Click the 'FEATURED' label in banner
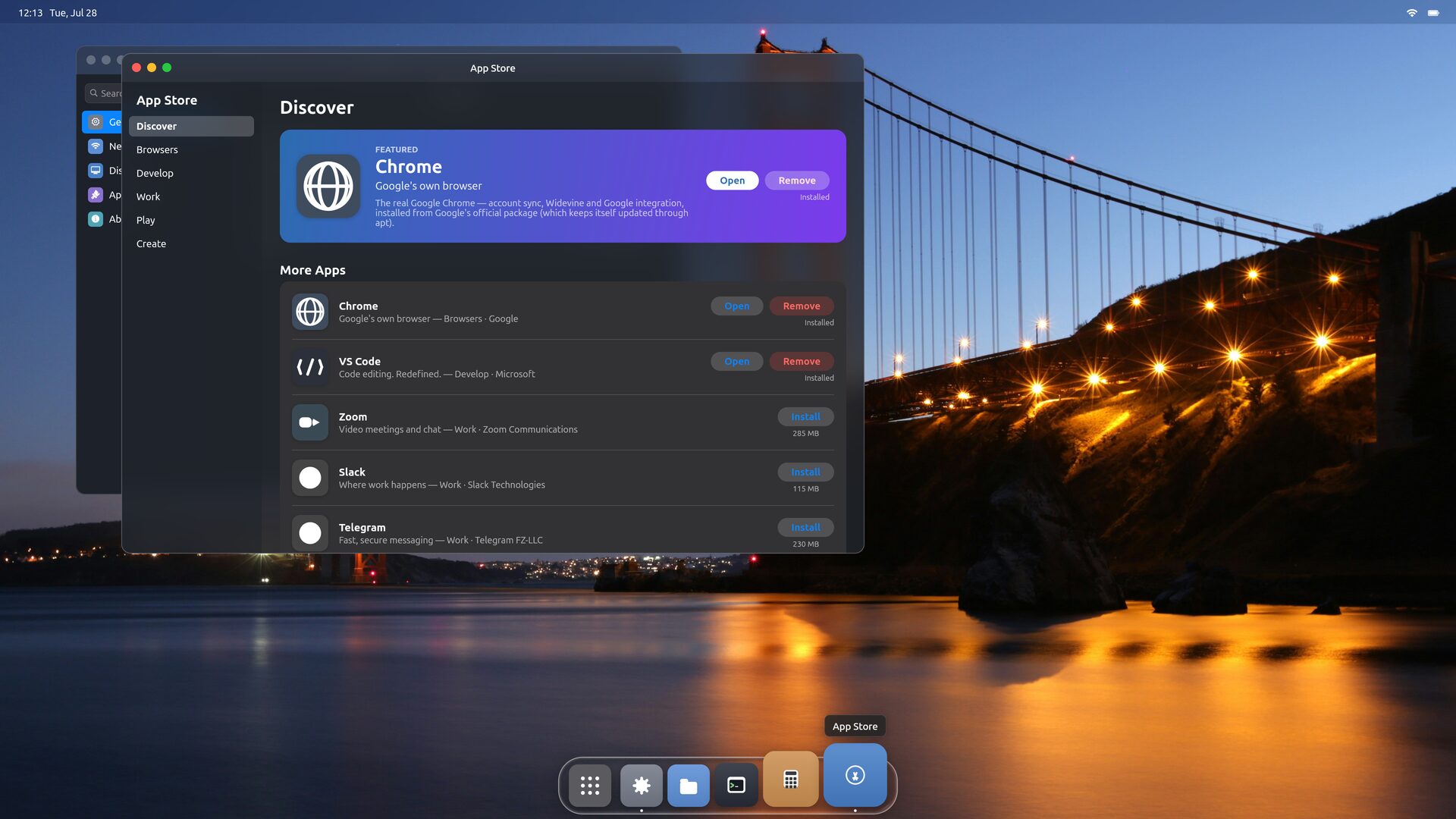 coord(397,149)
